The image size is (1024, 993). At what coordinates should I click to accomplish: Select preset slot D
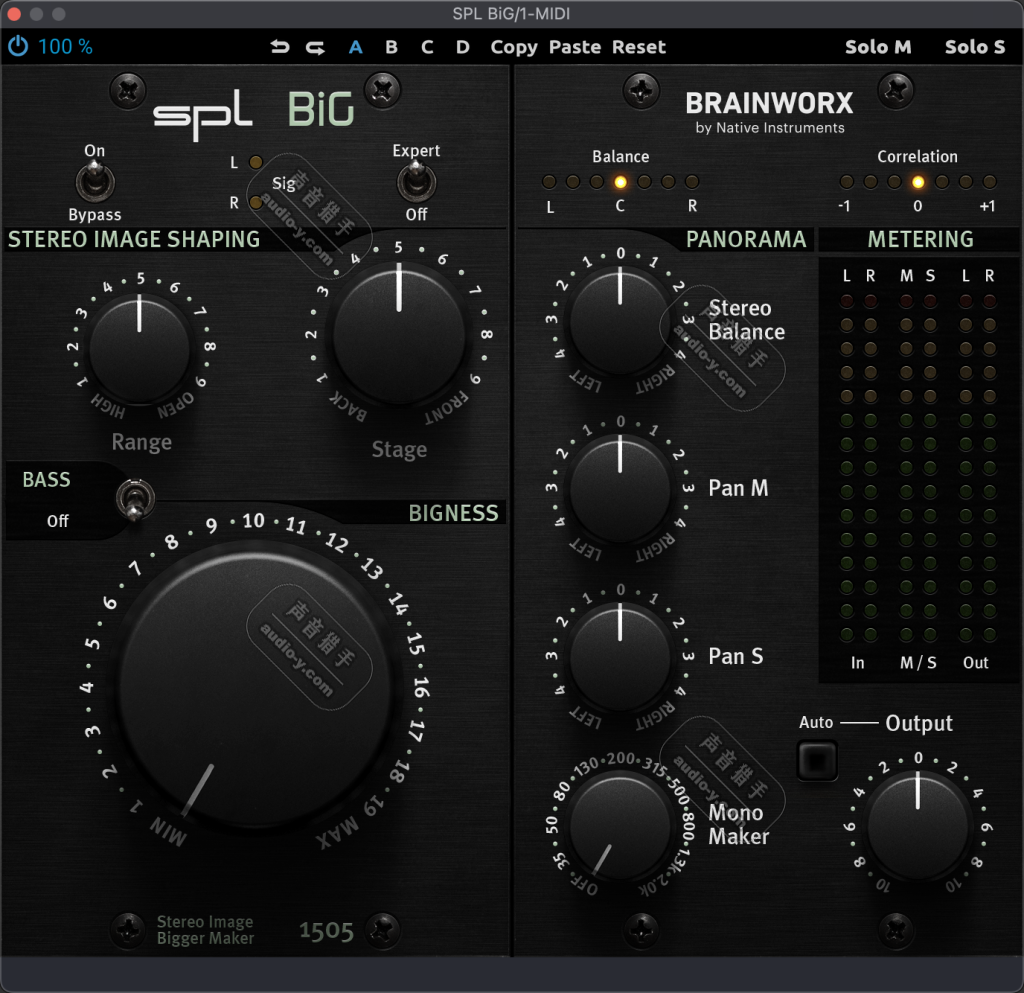pyautogui.click(x=463, y=47)
